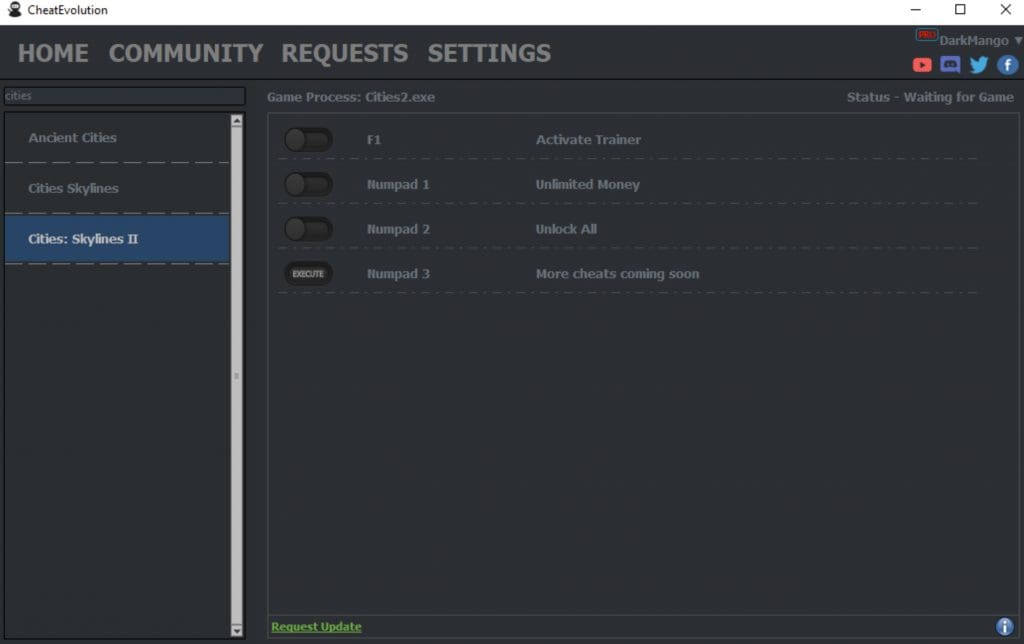Screen dimensions: 1024x644
Task: Select Cities Skylines in the game list
Action: [x=118, y=188]
